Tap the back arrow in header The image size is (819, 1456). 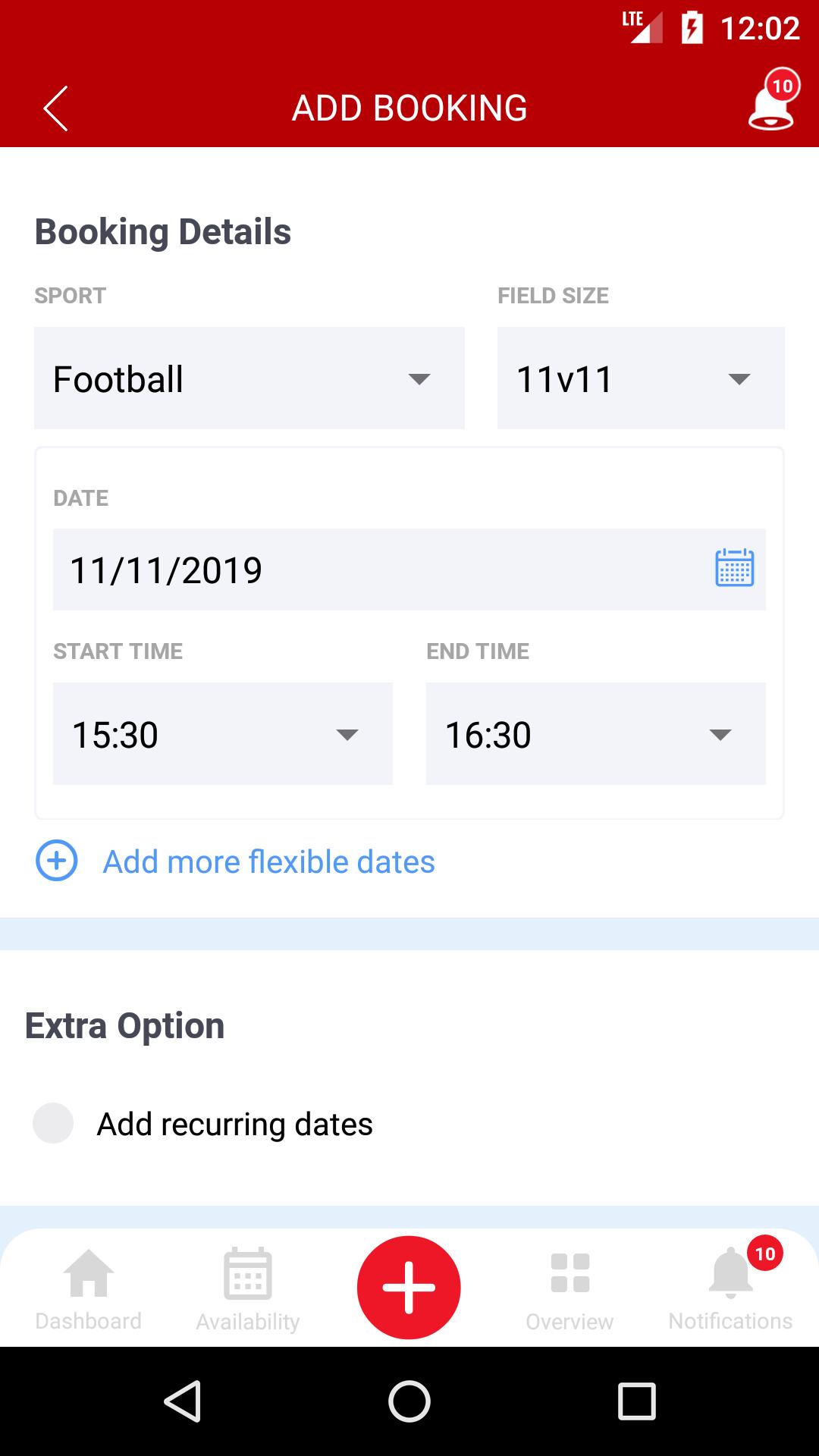pyautogui.click(x=56, y=108)
